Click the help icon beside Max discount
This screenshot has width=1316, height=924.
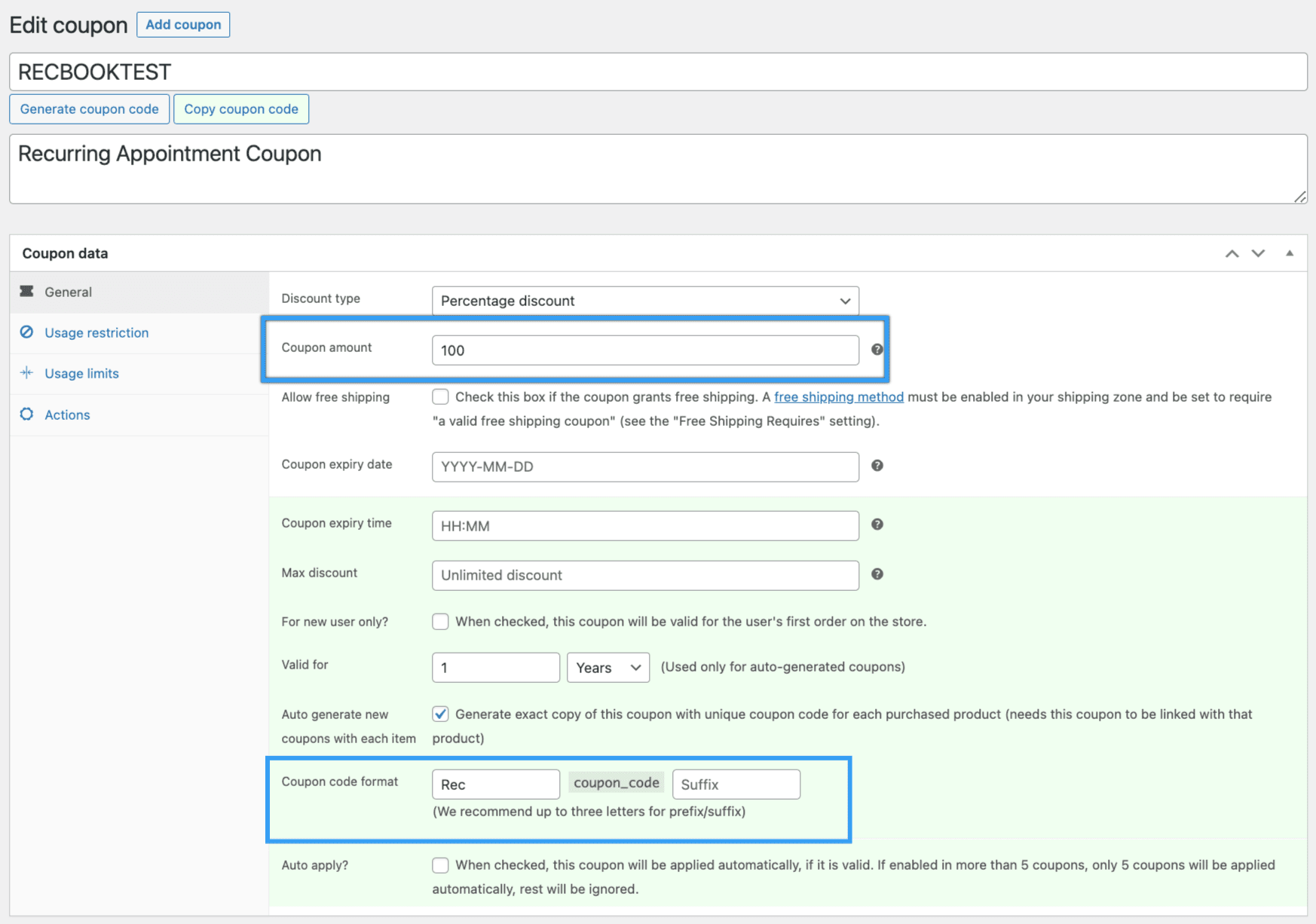click(x=877, y=574)
